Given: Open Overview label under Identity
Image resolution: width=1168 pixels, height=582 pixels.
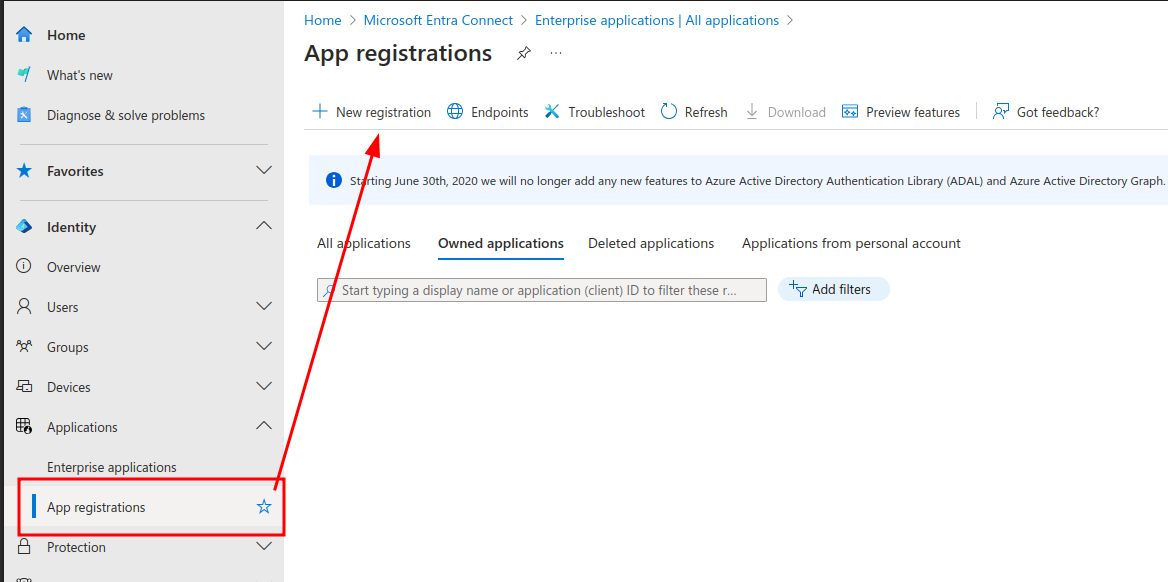Looking at the screenshot, I should (74, 267).
